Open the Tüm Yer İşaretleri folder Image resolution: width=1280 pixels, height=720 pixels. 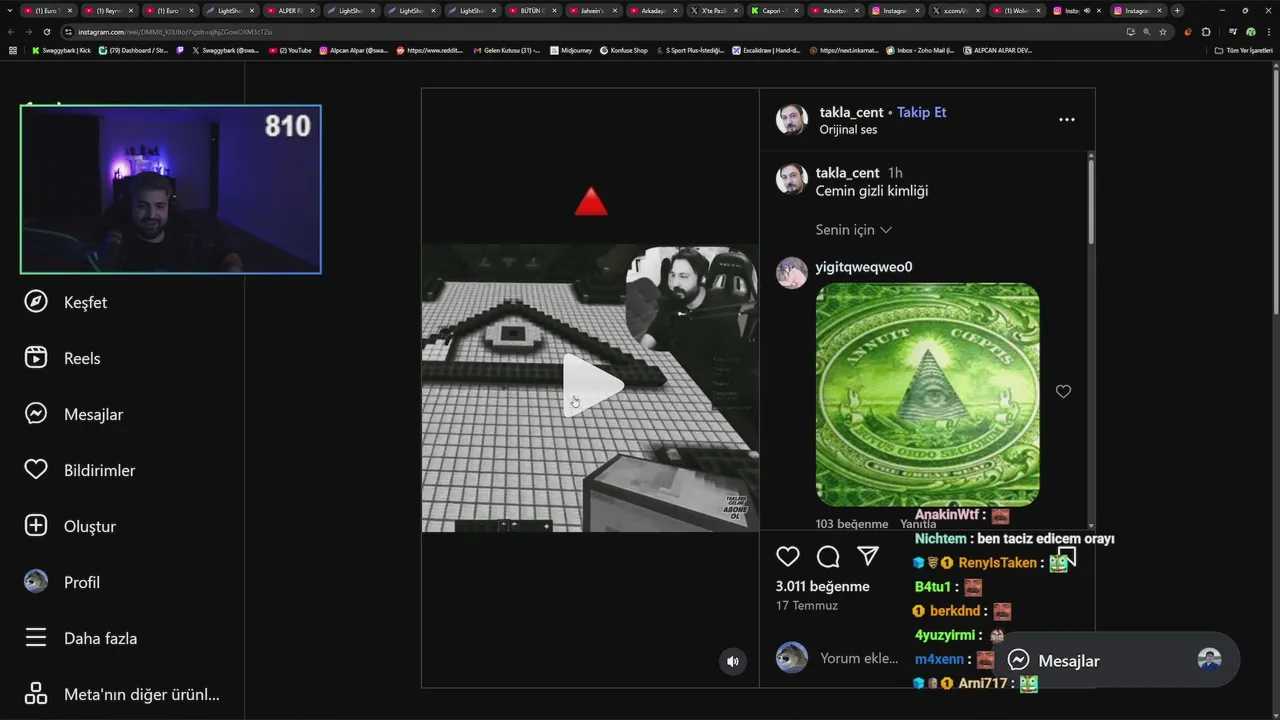(x=1243, y=50)
